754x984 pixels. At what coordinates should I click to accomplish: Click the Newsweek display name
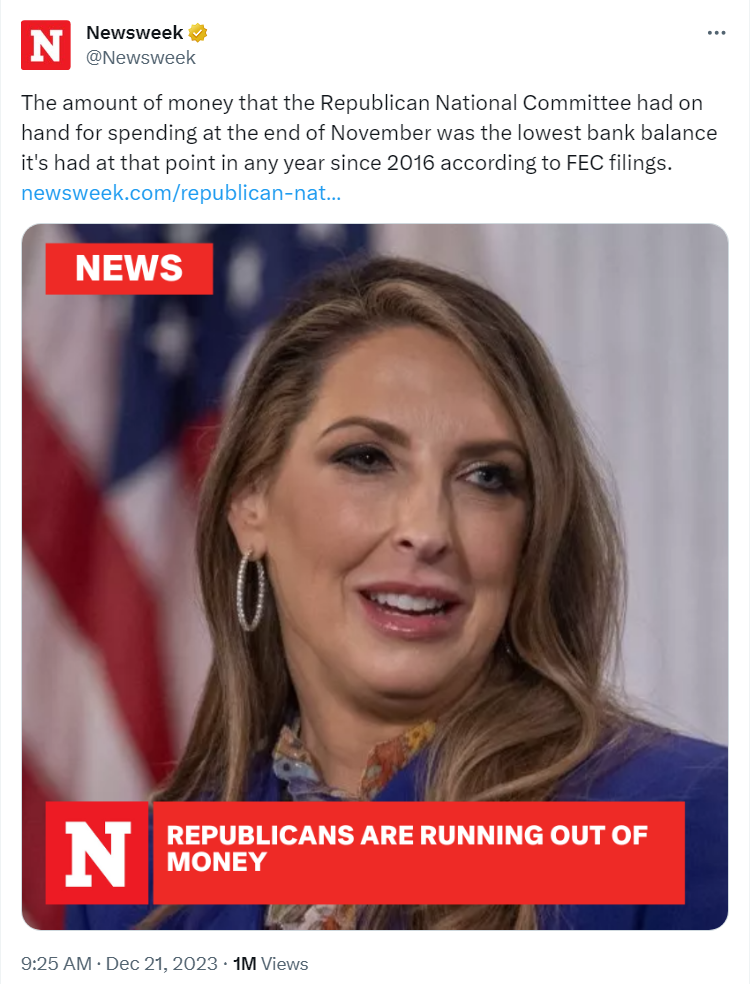[134, 32]
